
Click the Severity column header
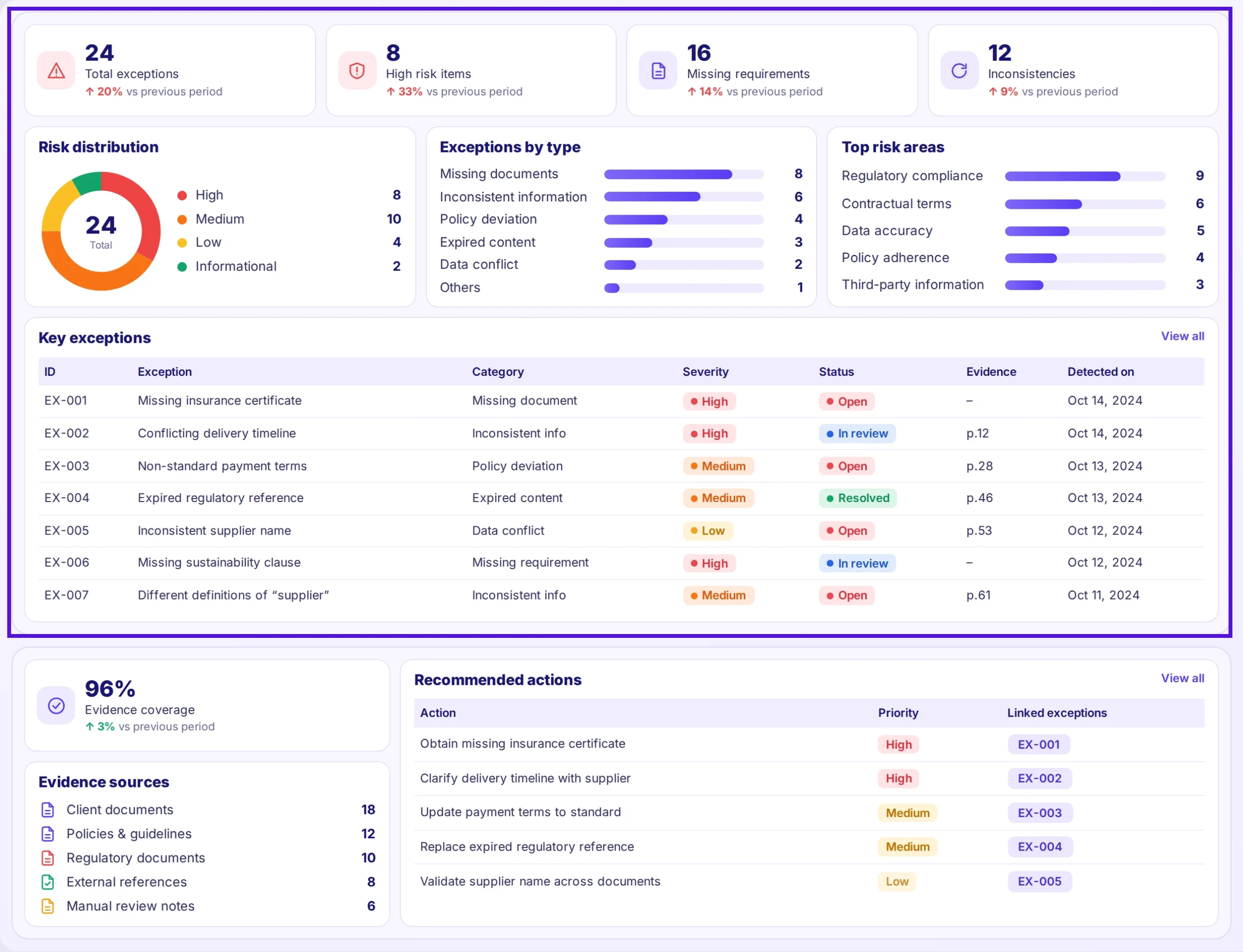(705, 372)
